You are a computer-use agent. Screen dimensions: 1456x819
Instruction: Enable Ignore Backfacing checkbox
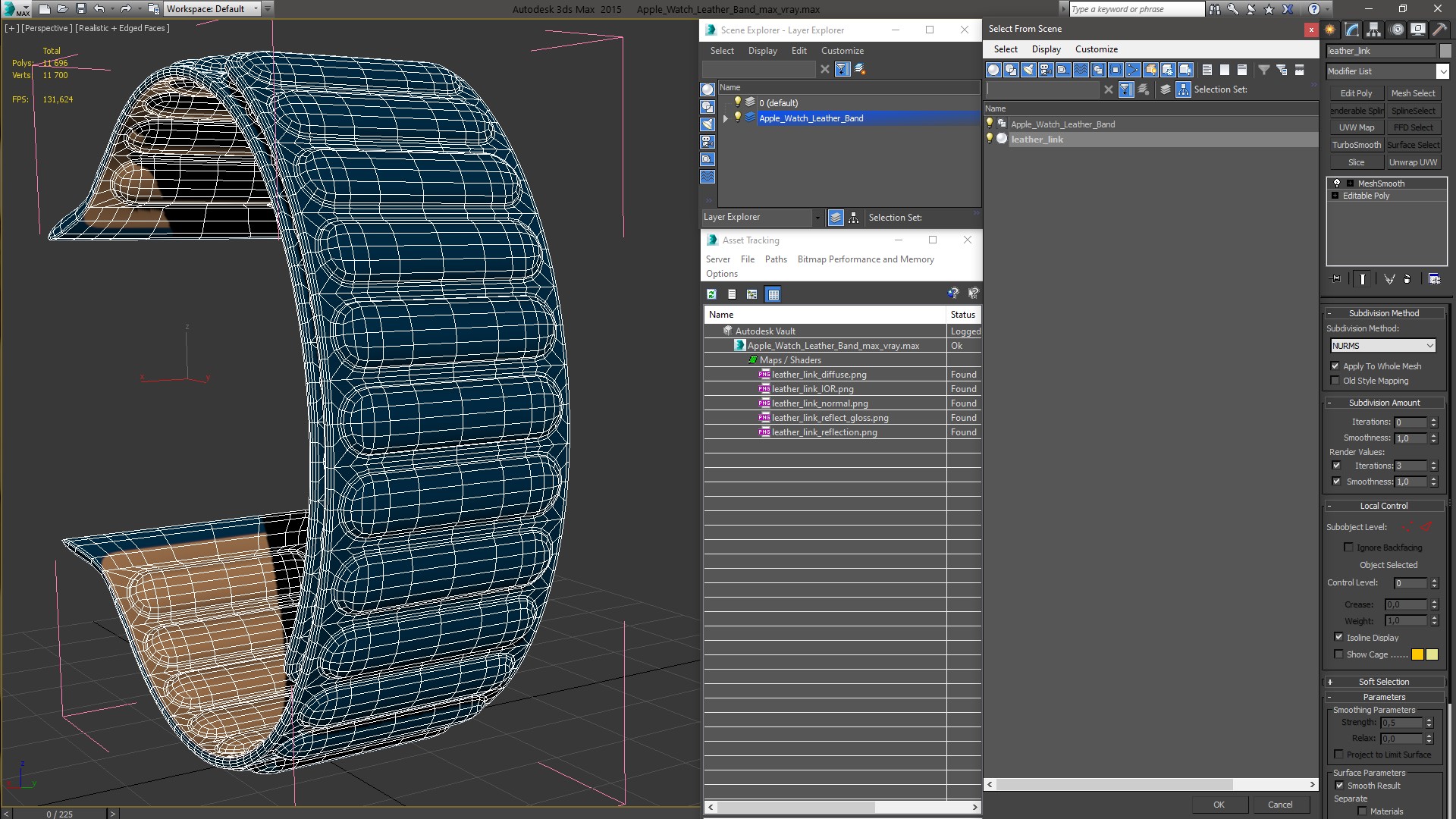(1348, 547)
